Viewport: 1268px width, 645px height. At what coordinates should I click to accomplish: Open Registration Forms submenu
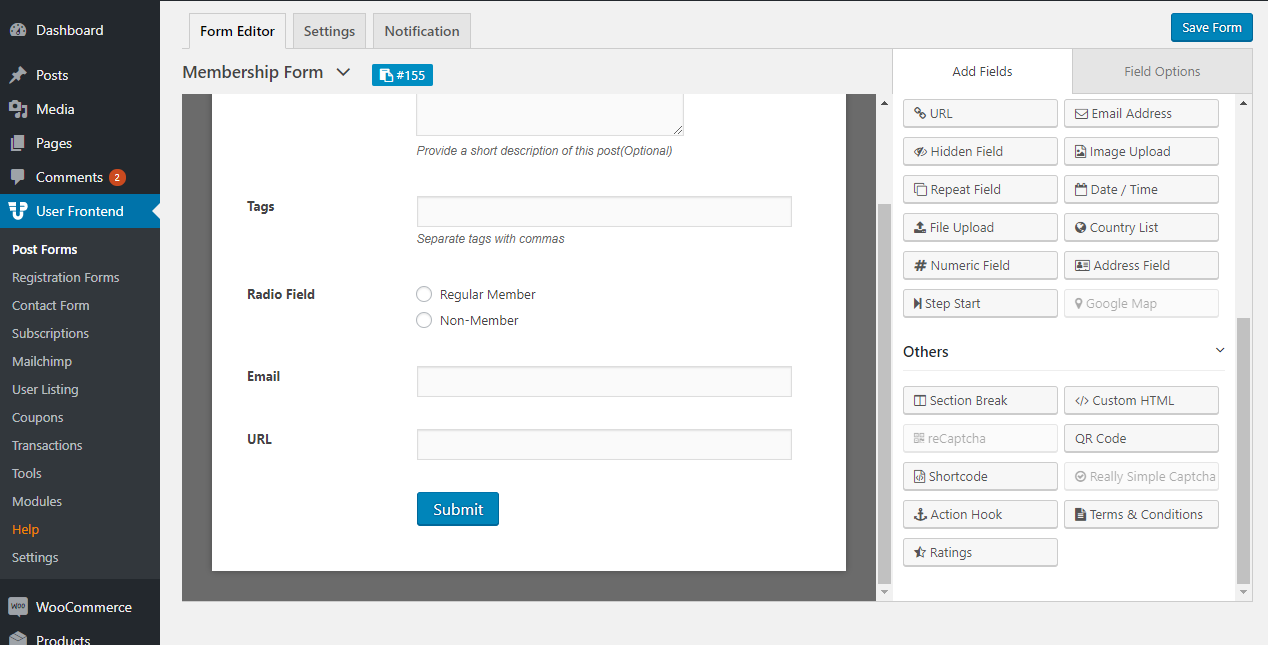pyautogui.click(x=66, y=277)
